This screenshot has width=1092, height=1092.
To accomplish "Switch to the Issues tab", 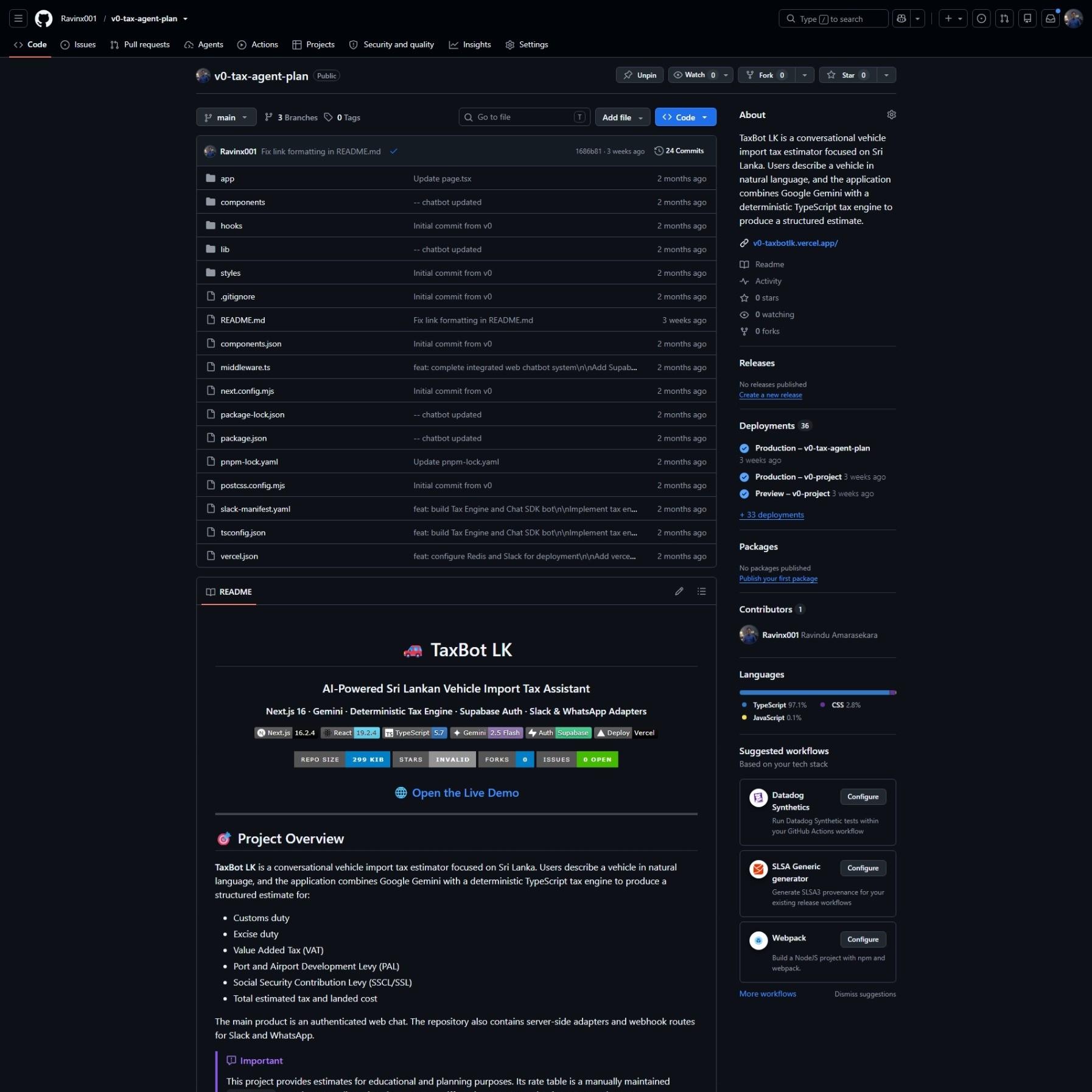I will (x=78, y=44).
